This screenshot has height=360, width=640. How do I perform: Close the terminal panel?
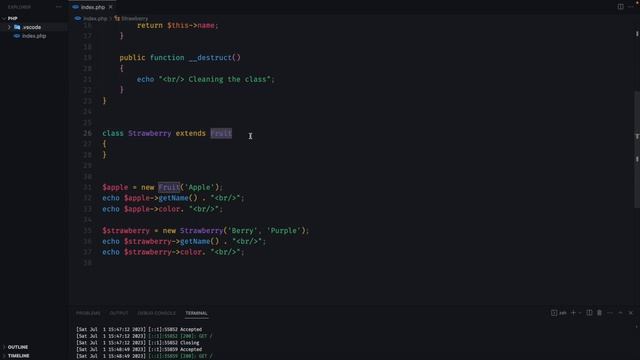coord(631,313)
